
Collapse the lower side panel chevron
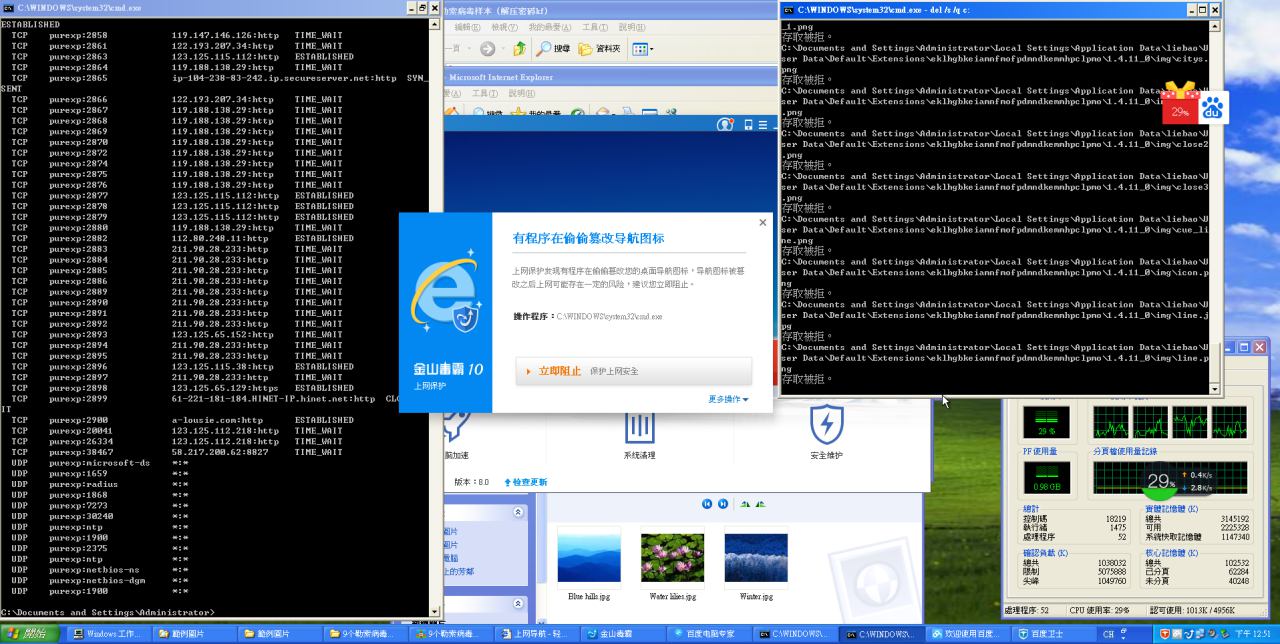pos(518,604)
